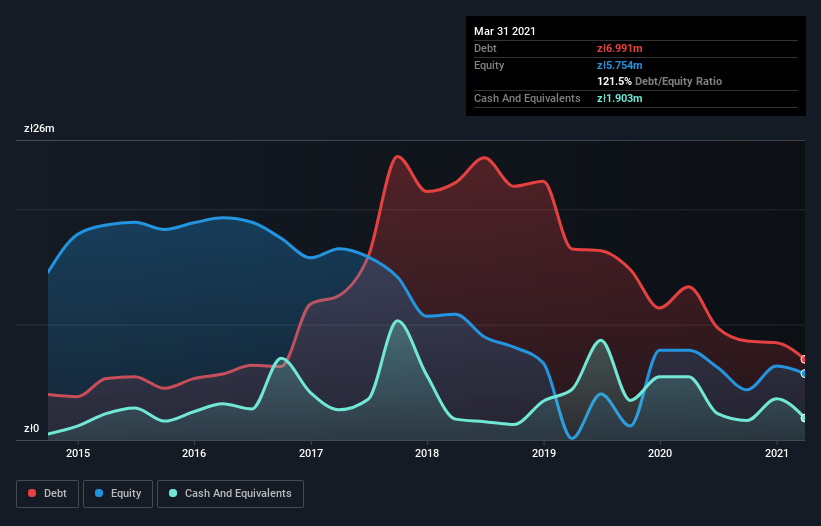Image resolution: width=821 pixels, height=526 pixels.
Task: Select the 2015 x-axis label
Action: (x=78, y=453)
